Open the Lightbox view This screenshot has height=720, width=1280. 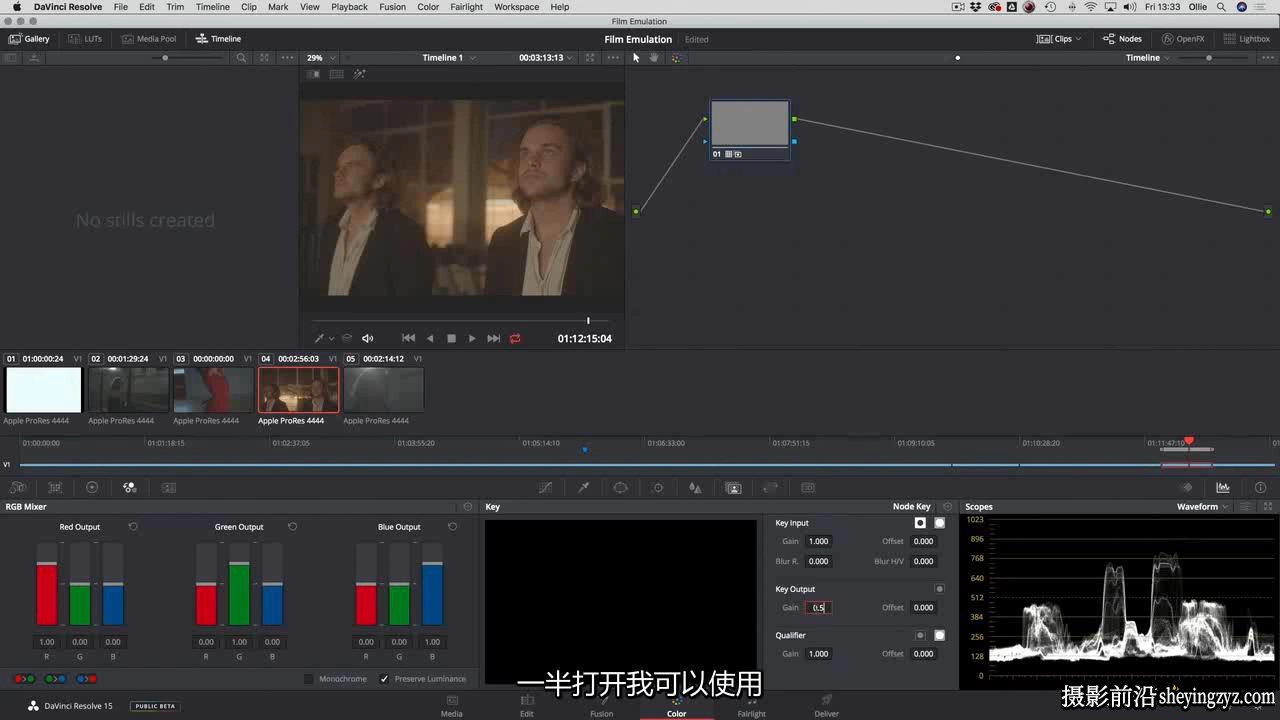pos(1246,39)
